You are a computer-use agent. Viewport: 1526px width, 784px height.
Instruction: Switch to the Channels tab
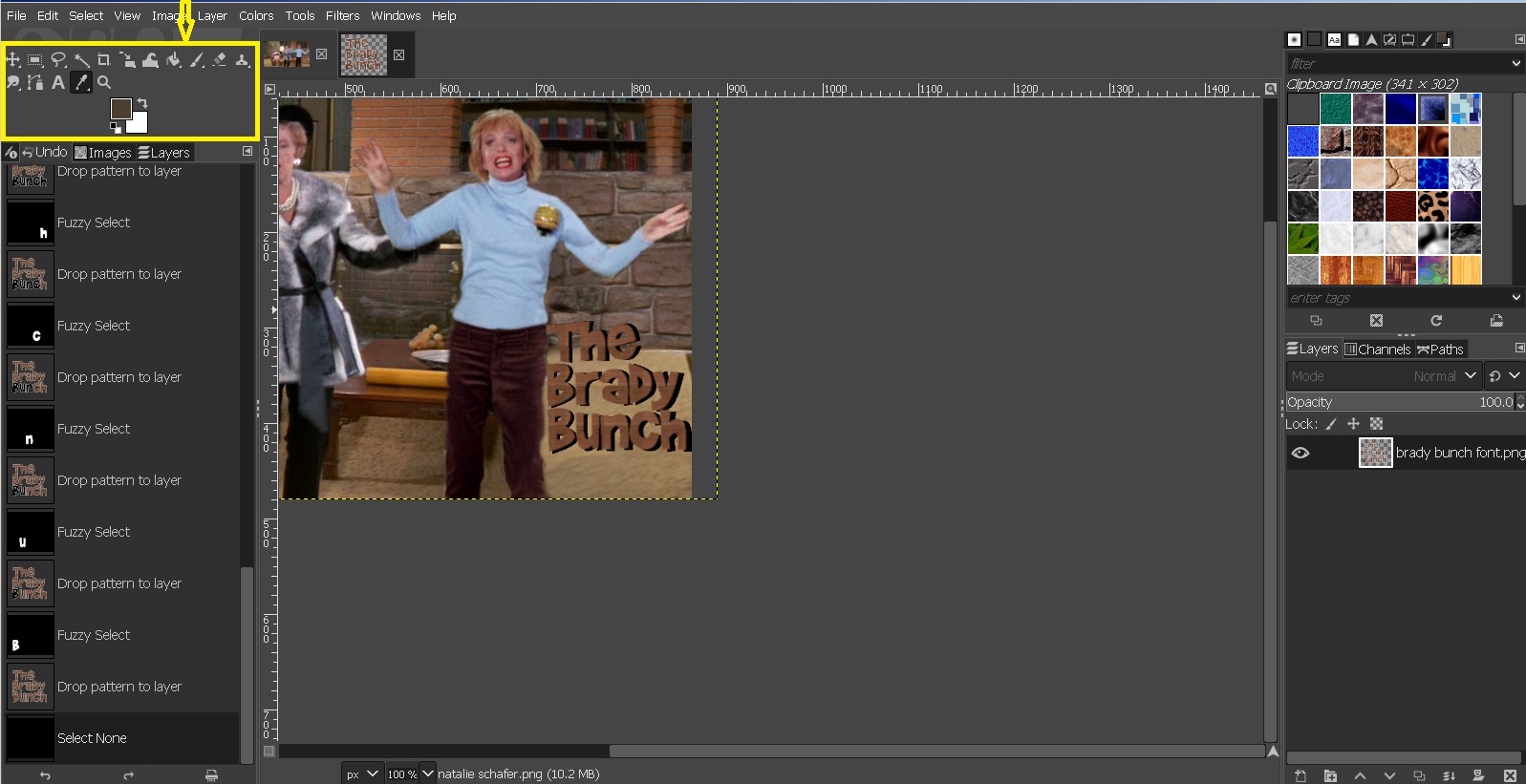coord(1378,350)
